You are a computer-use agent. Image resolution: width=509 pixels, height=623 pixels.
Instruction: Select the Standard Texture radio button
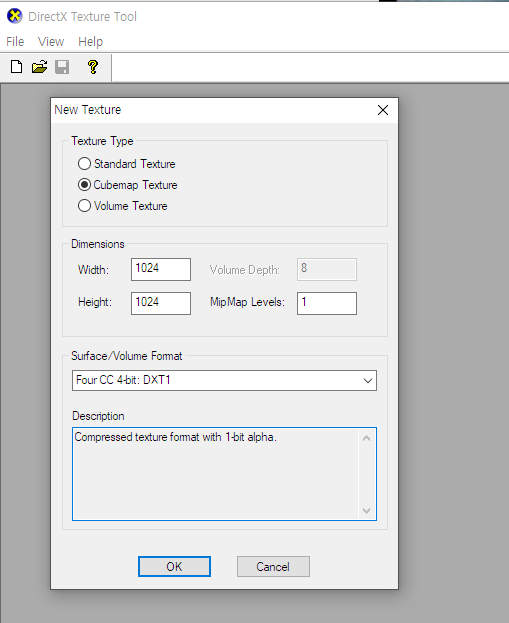pyautogui.click(x=84, y=164)
